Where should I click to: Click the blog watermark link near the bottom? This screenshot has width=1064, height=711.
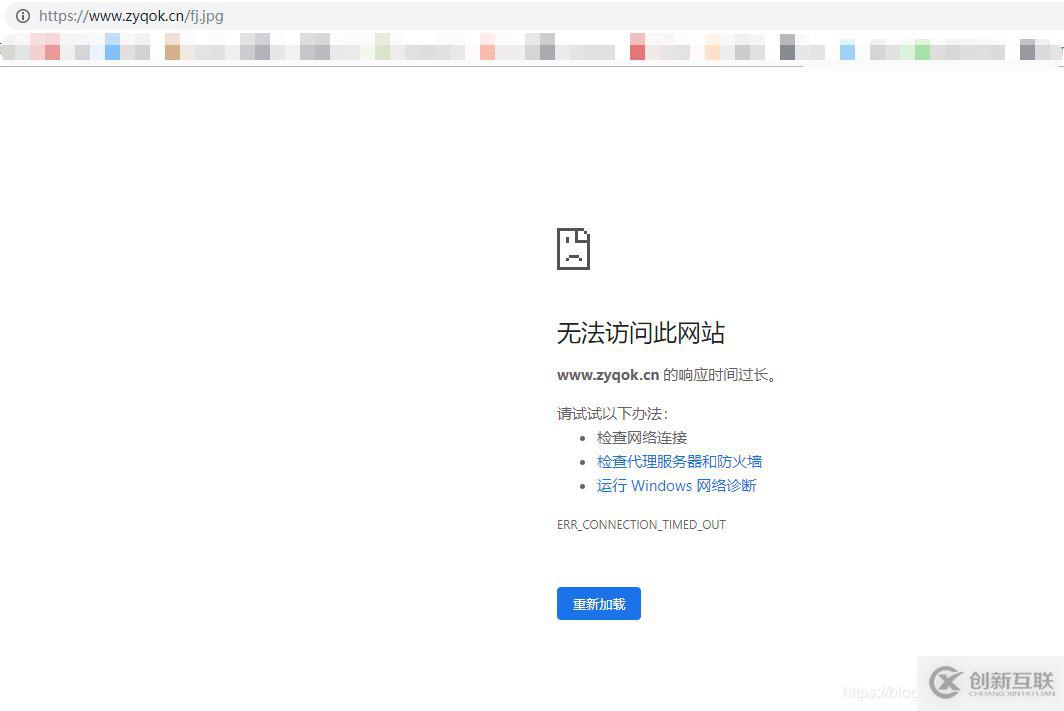coord(880,692)
